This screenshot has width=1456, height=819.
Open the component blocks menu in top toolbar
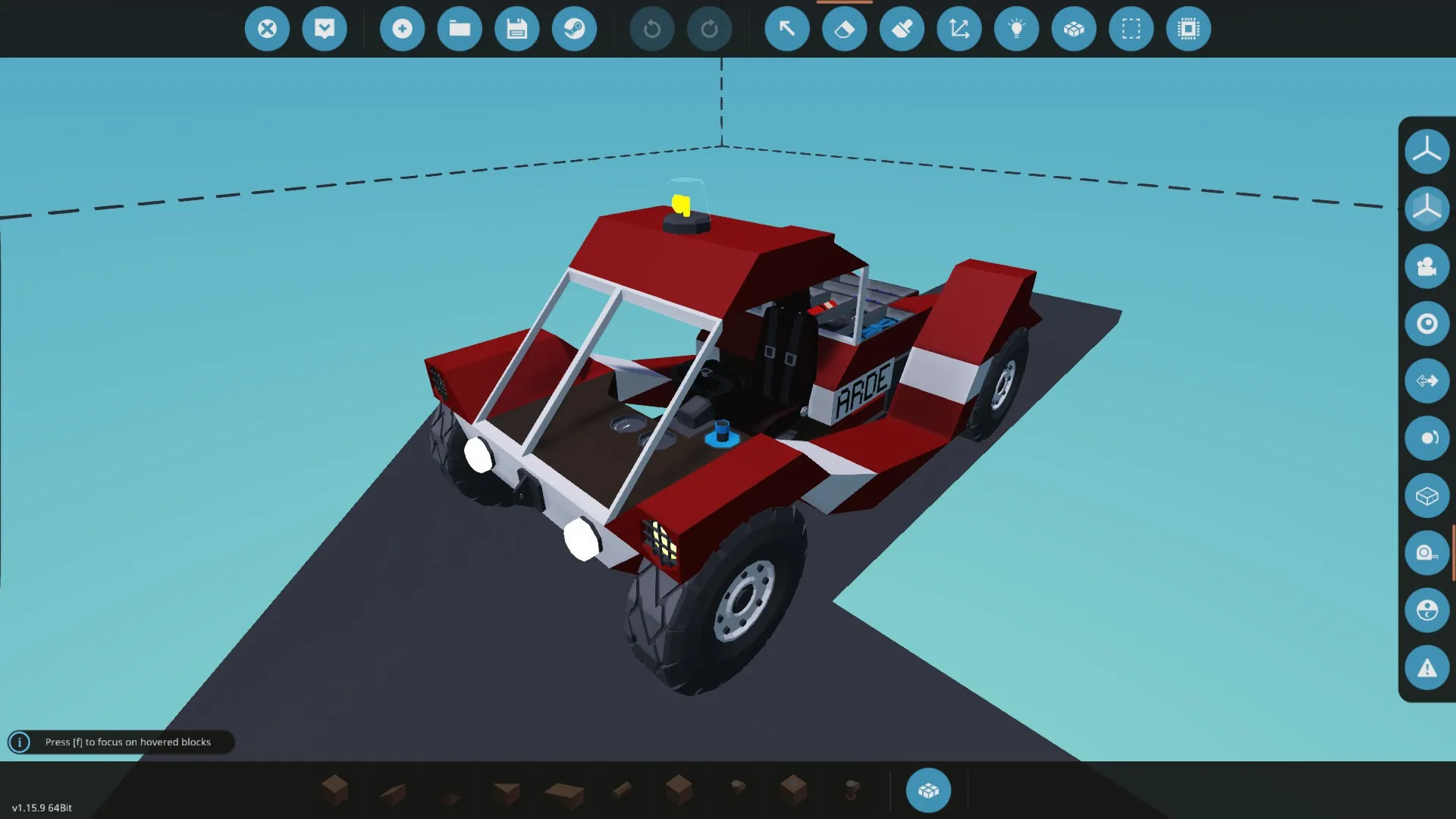click(x=1074, y=29)
